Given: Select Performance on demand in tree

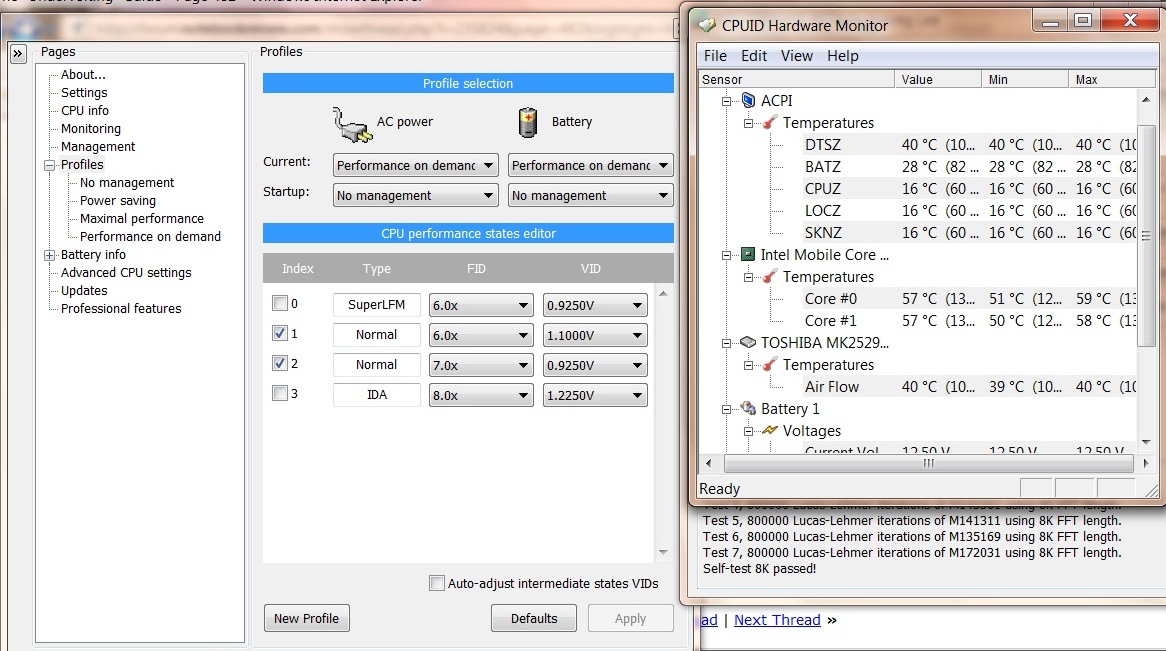Looking at the screenshot, I should (150, 237).
